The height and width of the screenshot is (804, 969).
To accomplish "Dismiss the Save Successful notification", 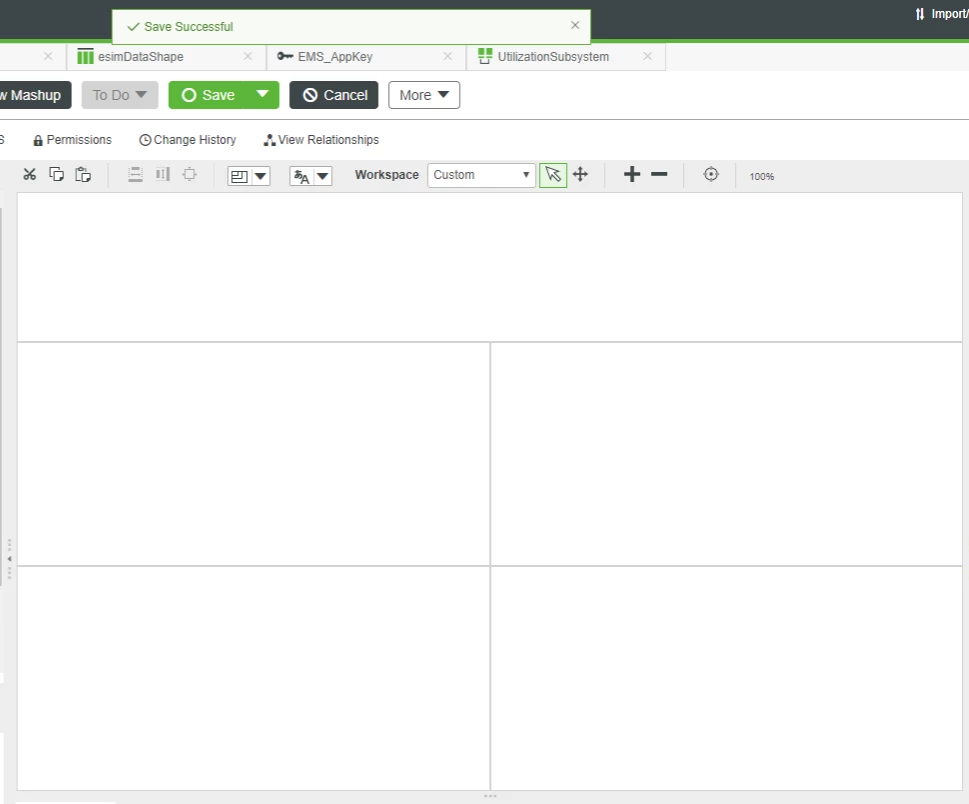I will [x=575, y=25].
